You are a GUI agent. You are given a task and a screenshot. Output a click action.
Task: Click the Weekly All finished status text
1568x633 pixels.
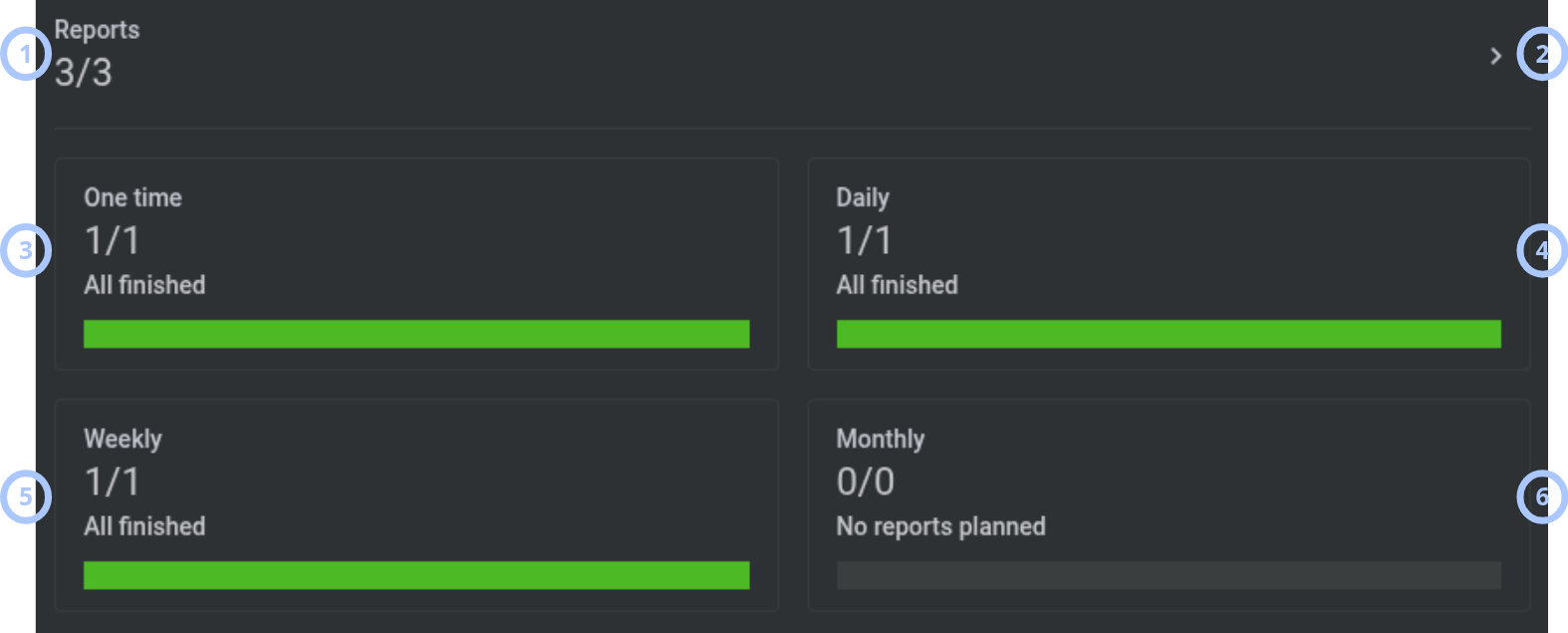[144, 526]
